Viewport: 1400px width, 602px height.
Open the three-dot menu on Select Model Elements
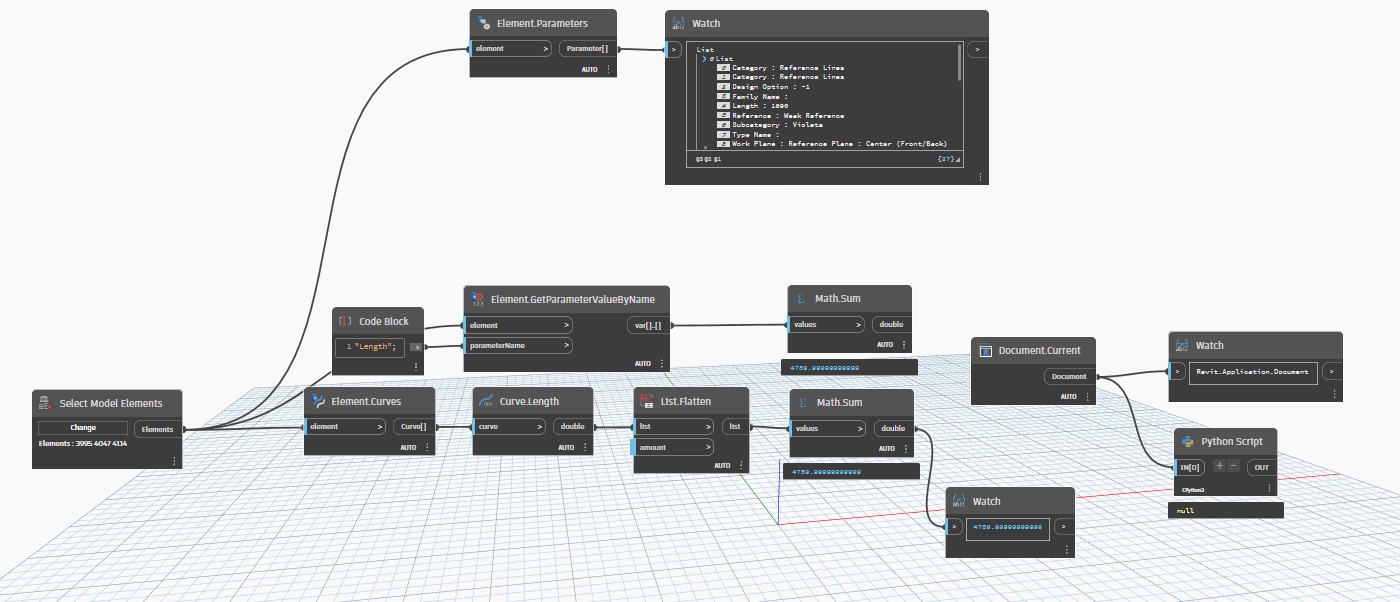click(174, 461)
